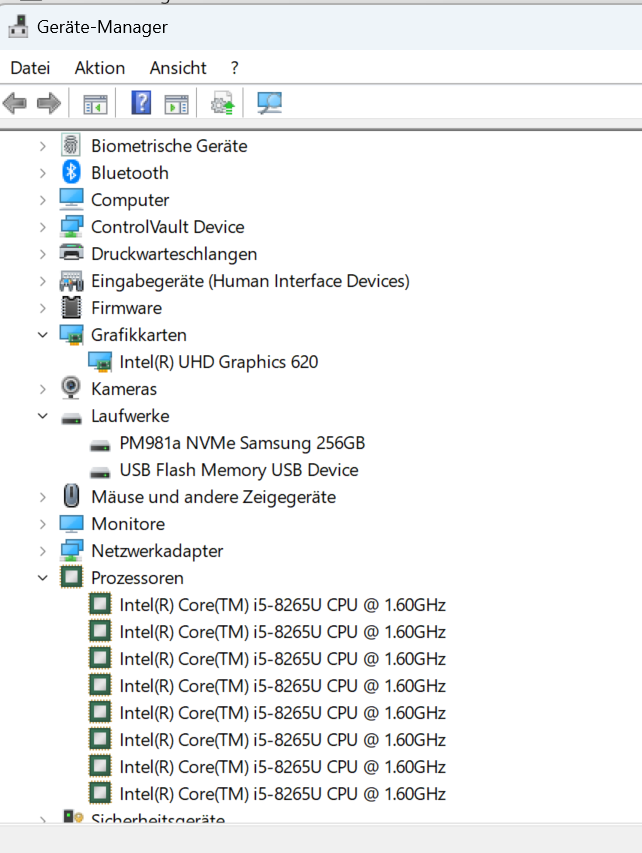Click the Back arrow toolbar icon
642x853 pixels.
point(15,103)
